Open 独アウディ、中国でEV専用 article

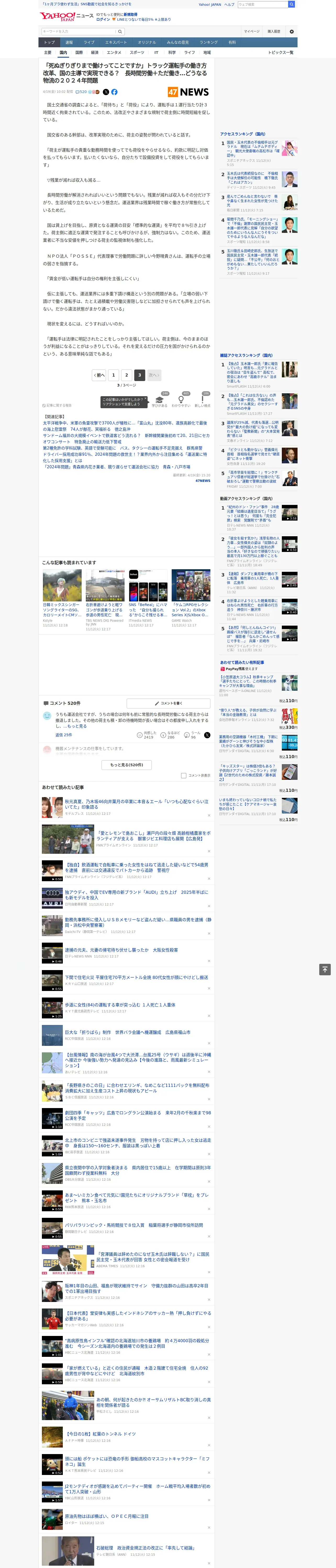pos(137,895)
